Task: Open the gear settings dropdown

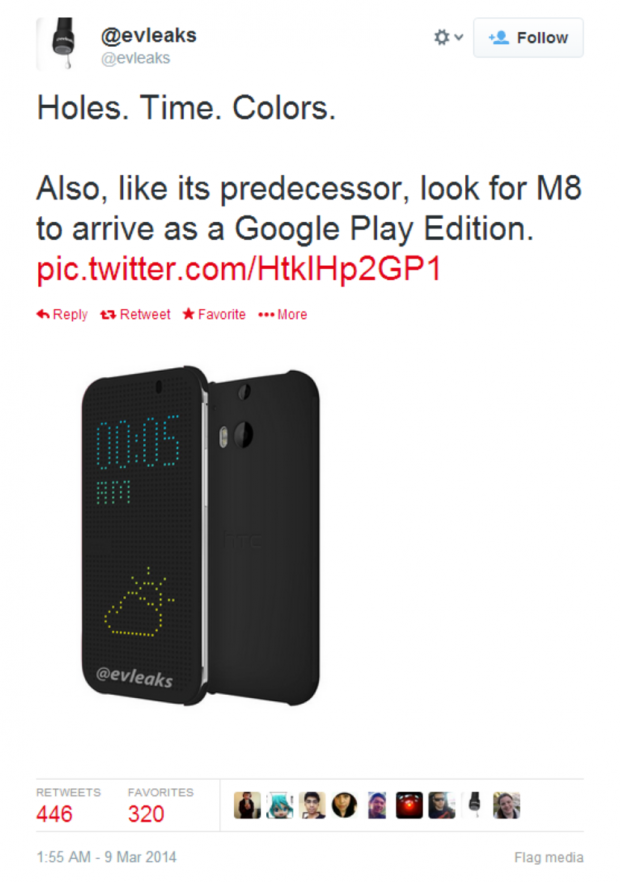Action: coord(448,38)
